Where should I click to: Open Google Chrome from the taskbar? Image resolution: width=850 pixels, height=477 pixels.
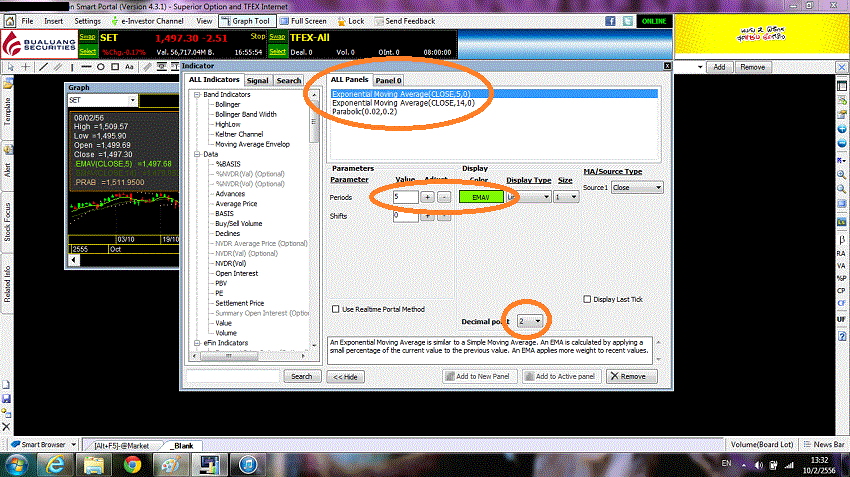pyautogui.click(x=132, y=465)
